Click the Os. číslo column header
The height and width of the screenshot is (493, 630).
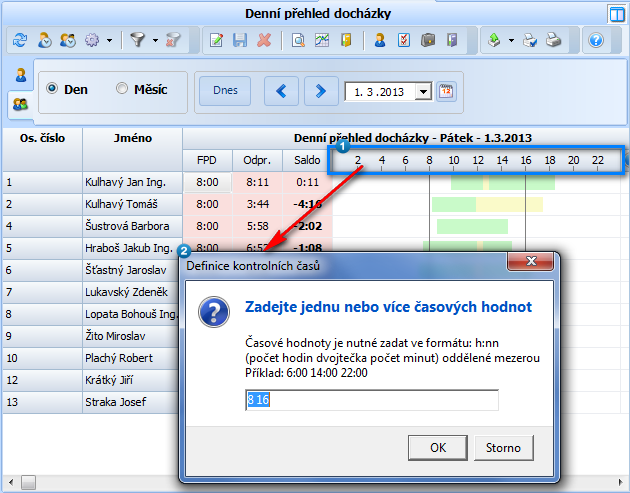click(42, 149)
